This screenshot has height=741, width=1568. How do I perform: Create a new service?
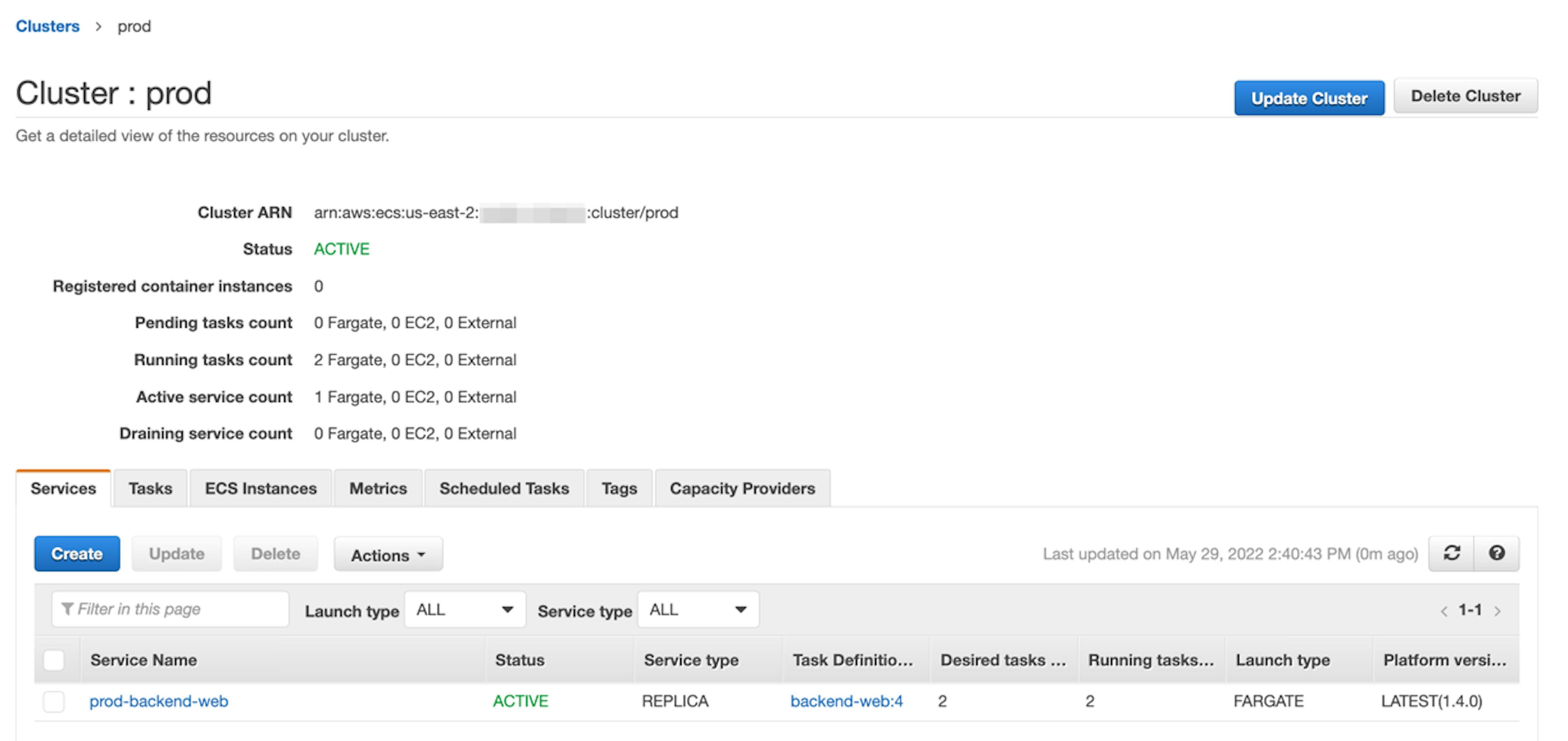click(x=77, y=554)
